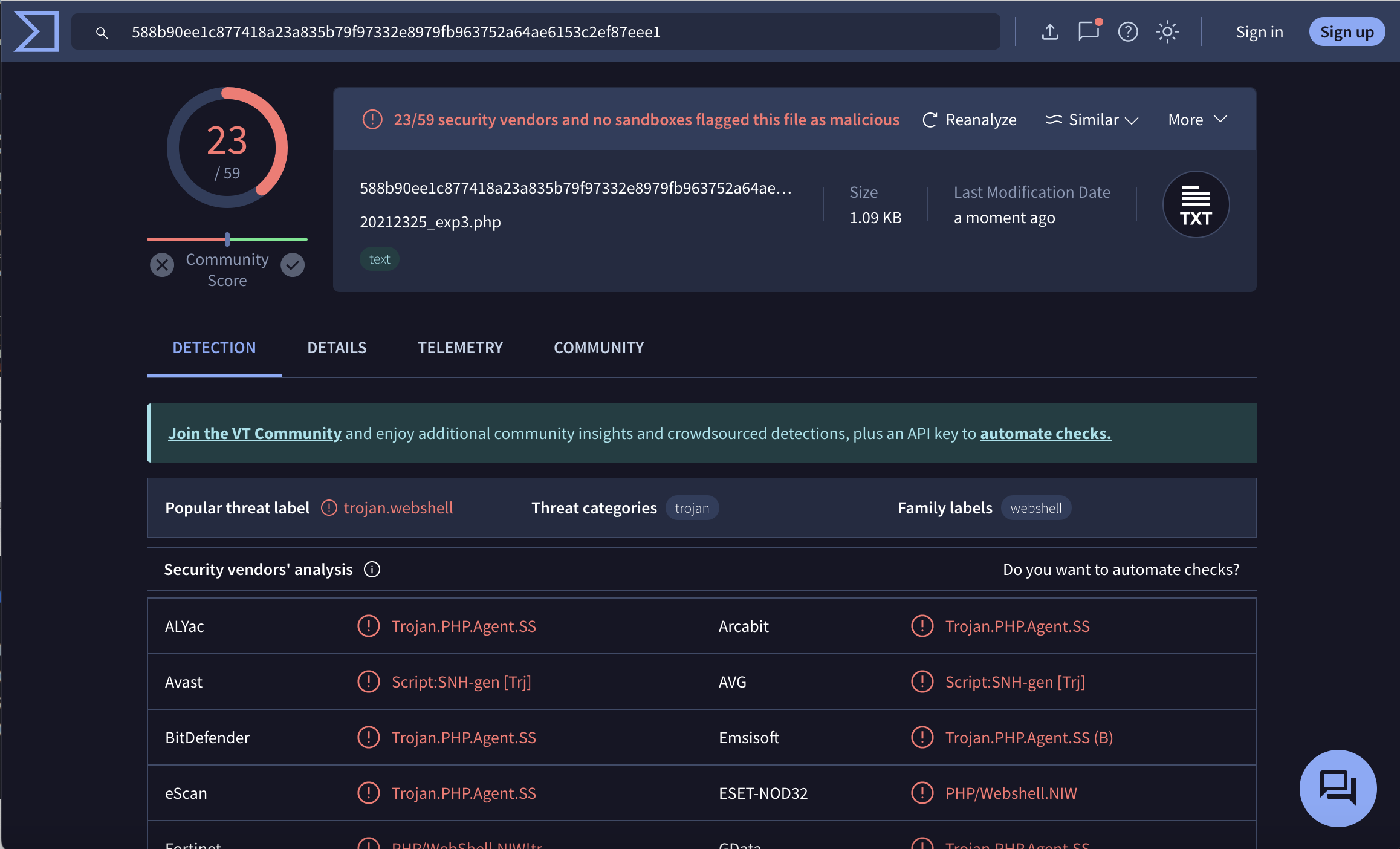Vote malicious with community score X
Screen dimensions: 1400x849
pyautogui.click(x=162, y=265)
